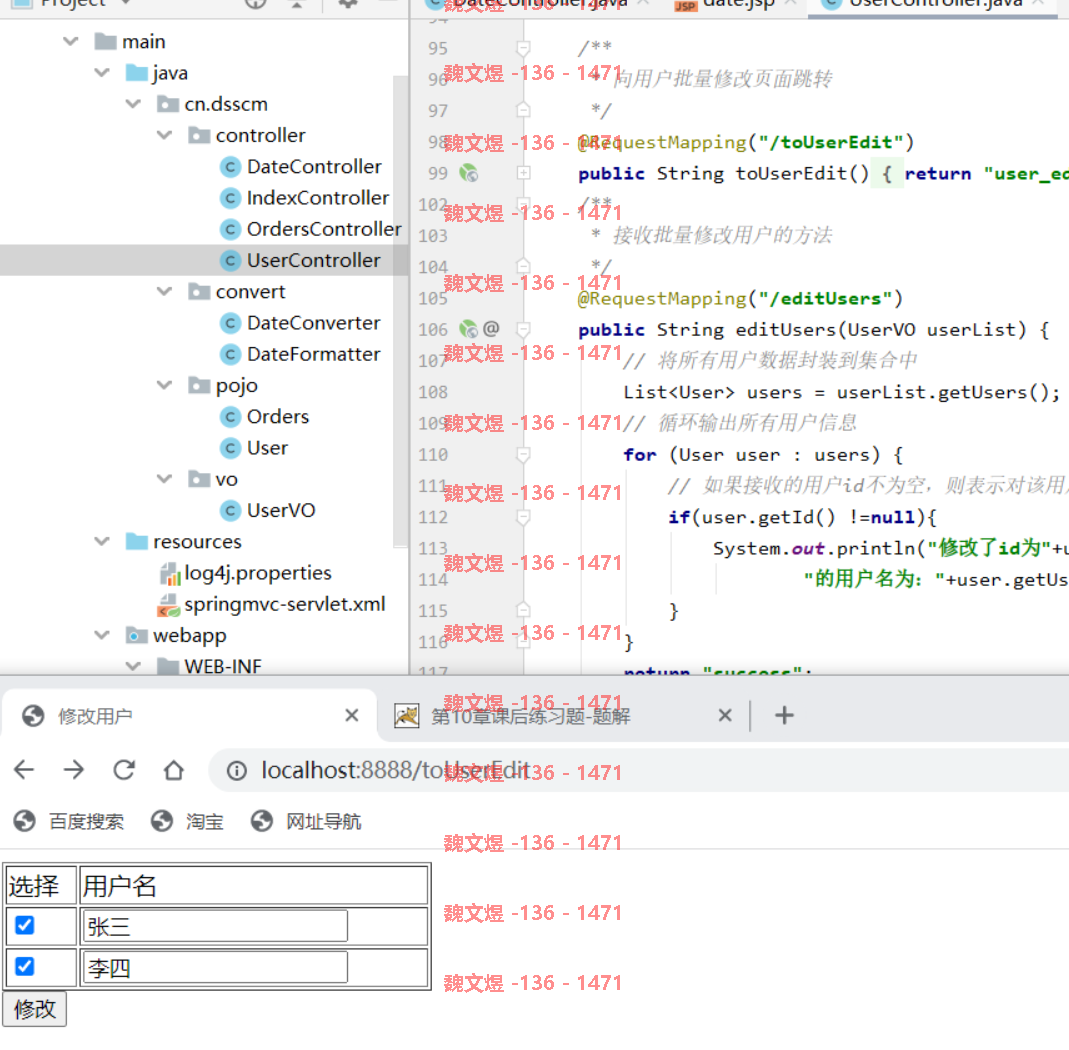Screen dimensions: 1069x1050
Task: Fold the for loop at line 110
Action: click(524, 455)
